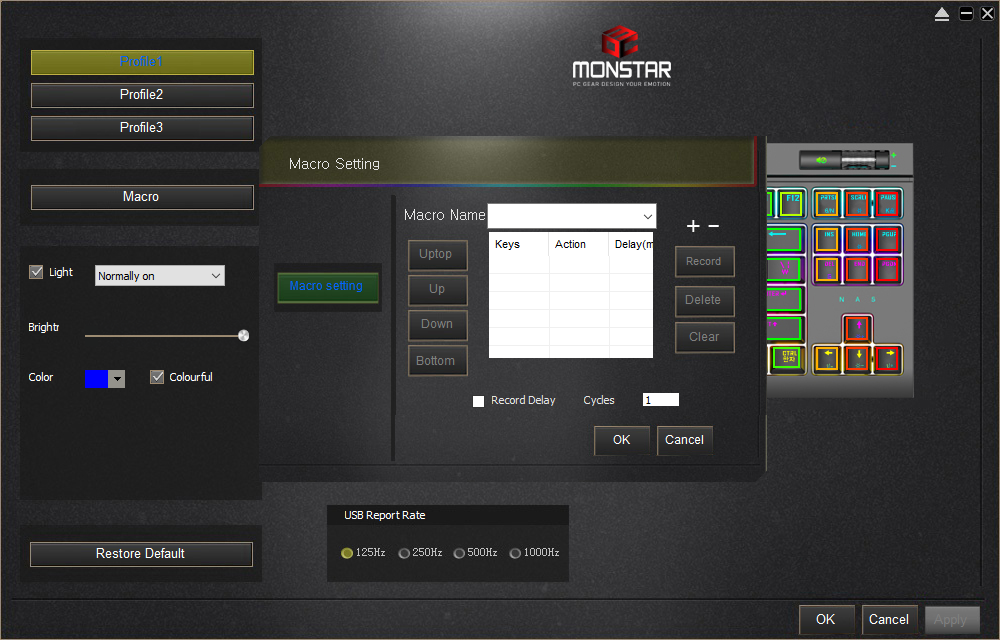Click the Backspace key on keyboard image
The image size is (1000, 640).
784,239
